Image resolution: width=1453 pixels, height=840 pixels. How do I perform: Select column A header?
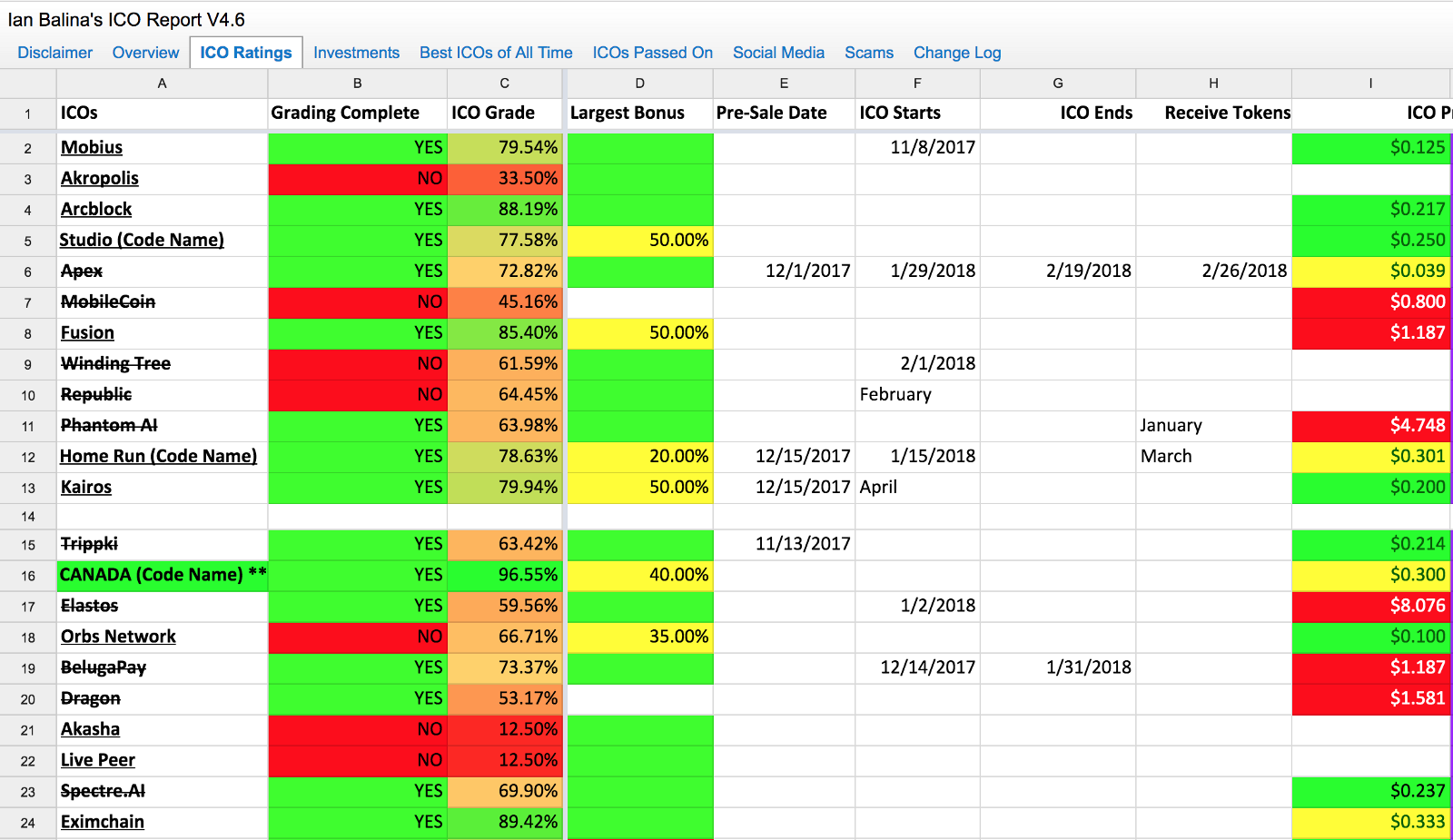point(163,84)
